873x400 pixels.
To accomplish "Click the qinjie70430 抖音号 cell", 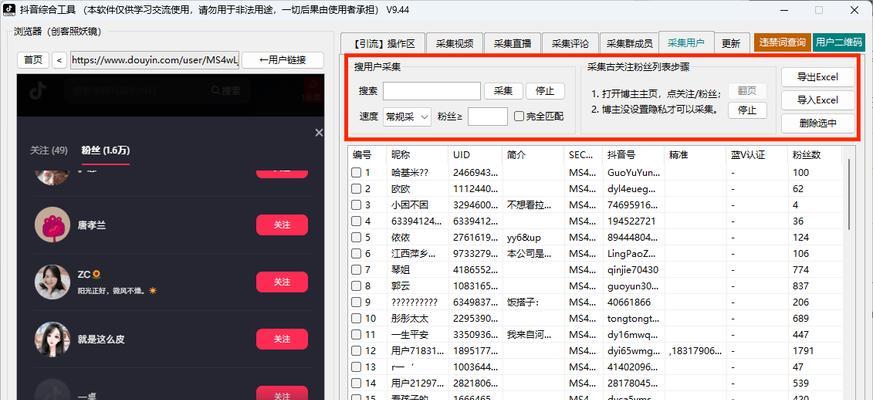I will click(634, 270).
